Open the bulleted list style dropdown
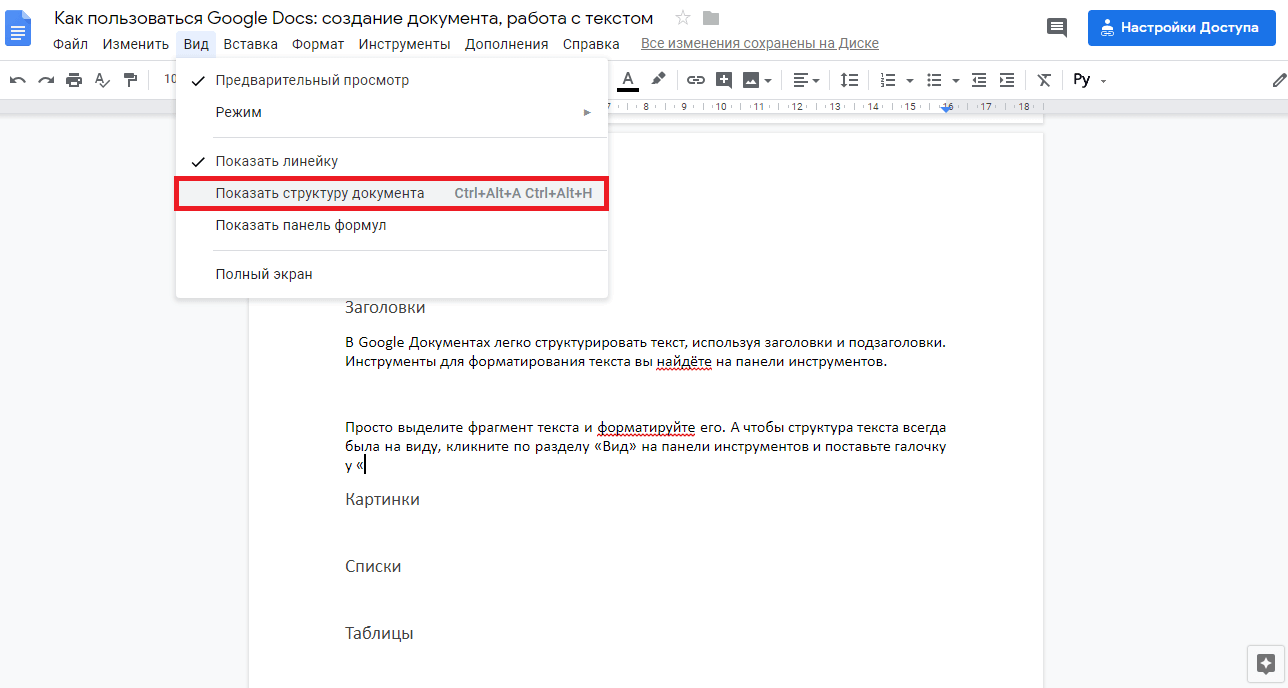 pos(955,79)
